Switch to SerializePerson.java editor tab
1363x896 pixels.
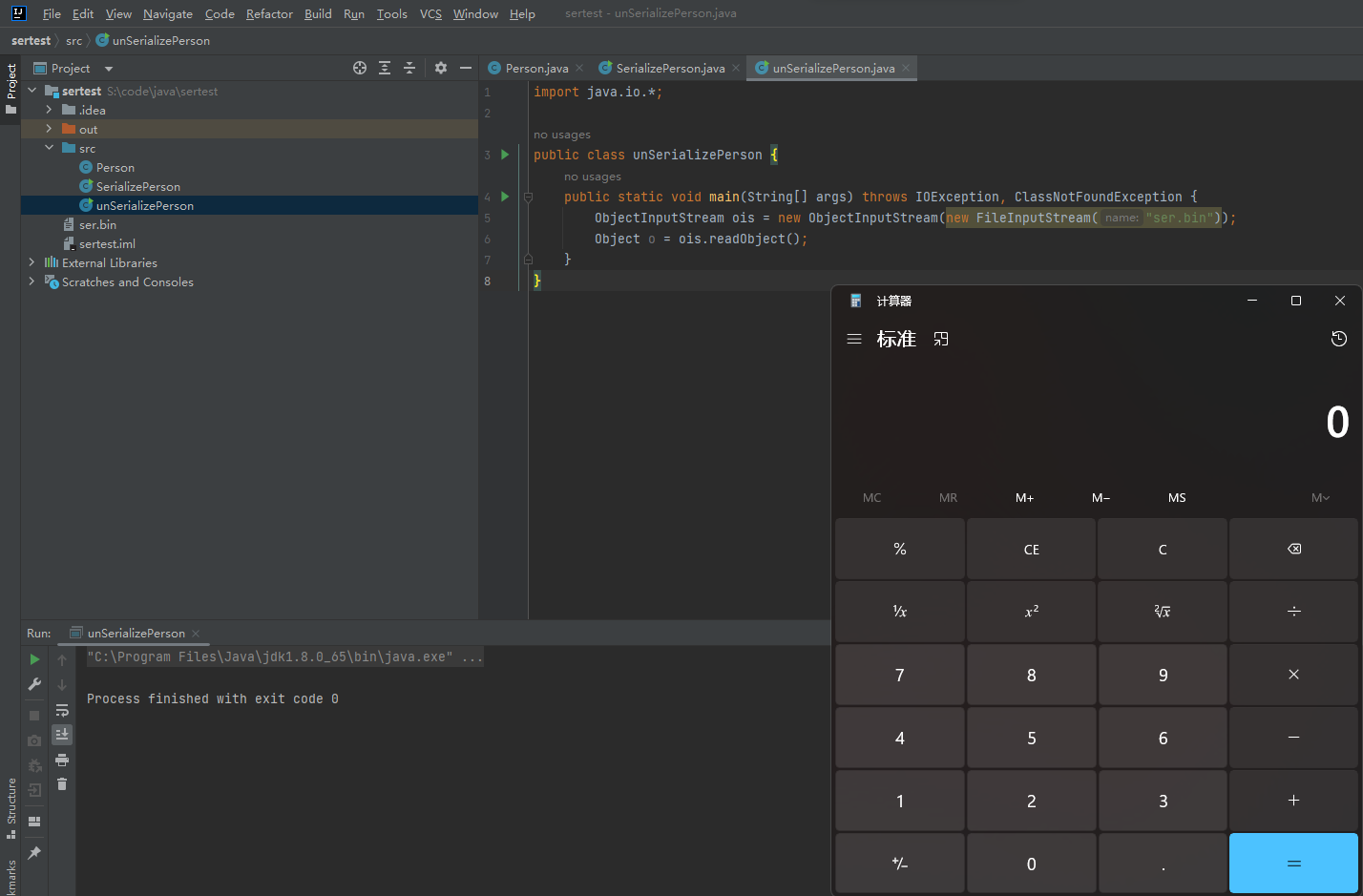coord(670,68)
